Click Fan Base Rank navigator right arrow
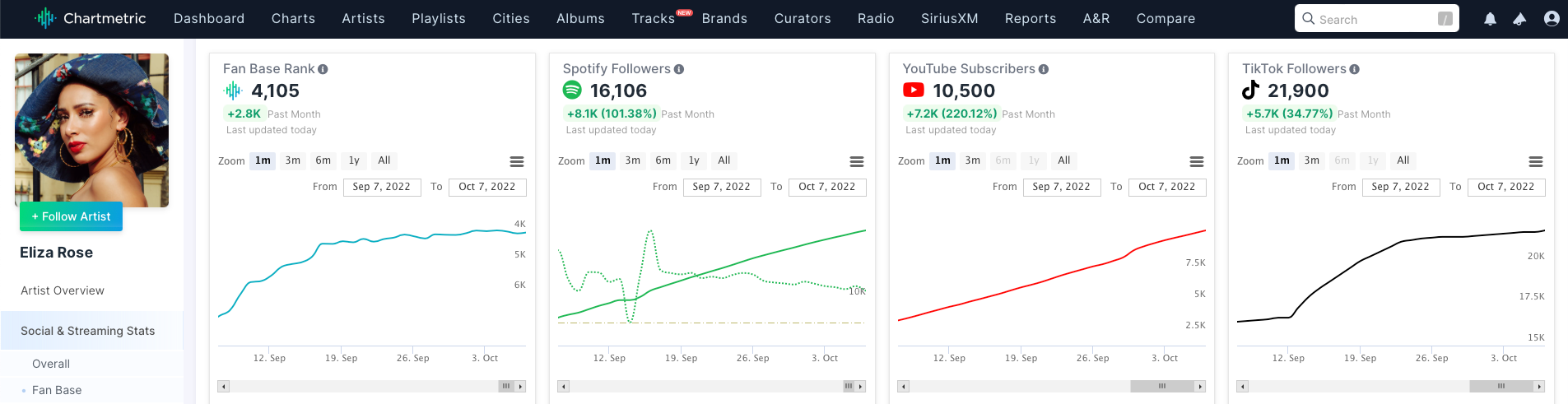 coord(521,386)
